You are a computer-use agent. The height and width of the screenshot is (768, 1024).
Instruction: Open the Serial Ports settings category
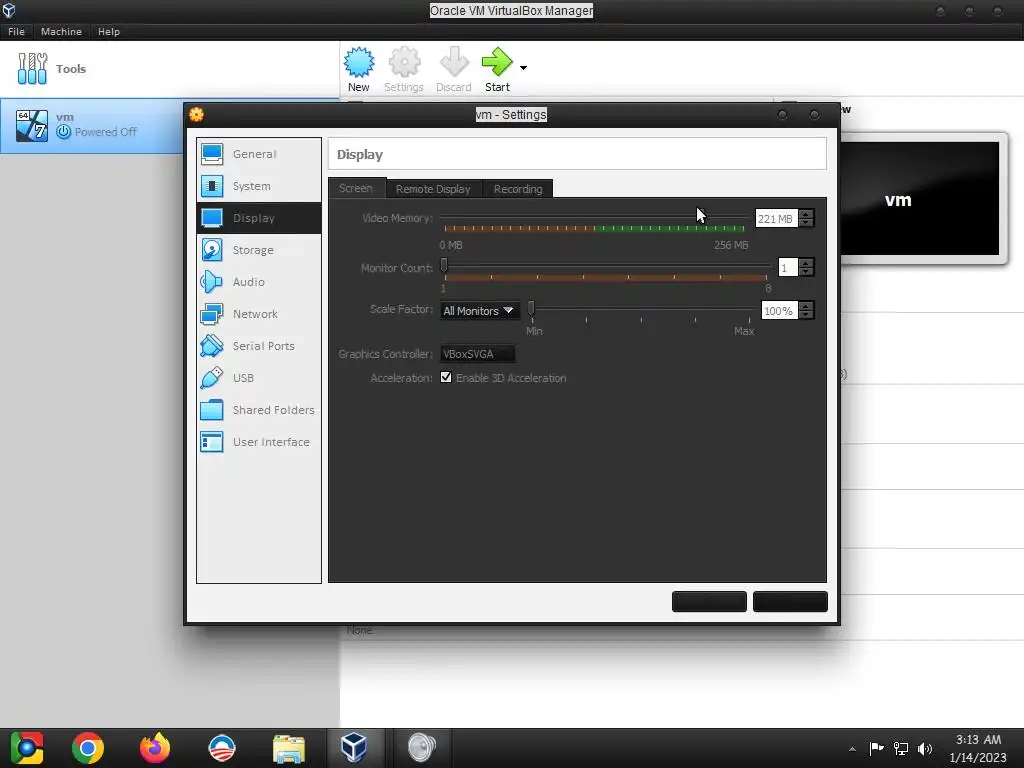[x=259, y=346]
